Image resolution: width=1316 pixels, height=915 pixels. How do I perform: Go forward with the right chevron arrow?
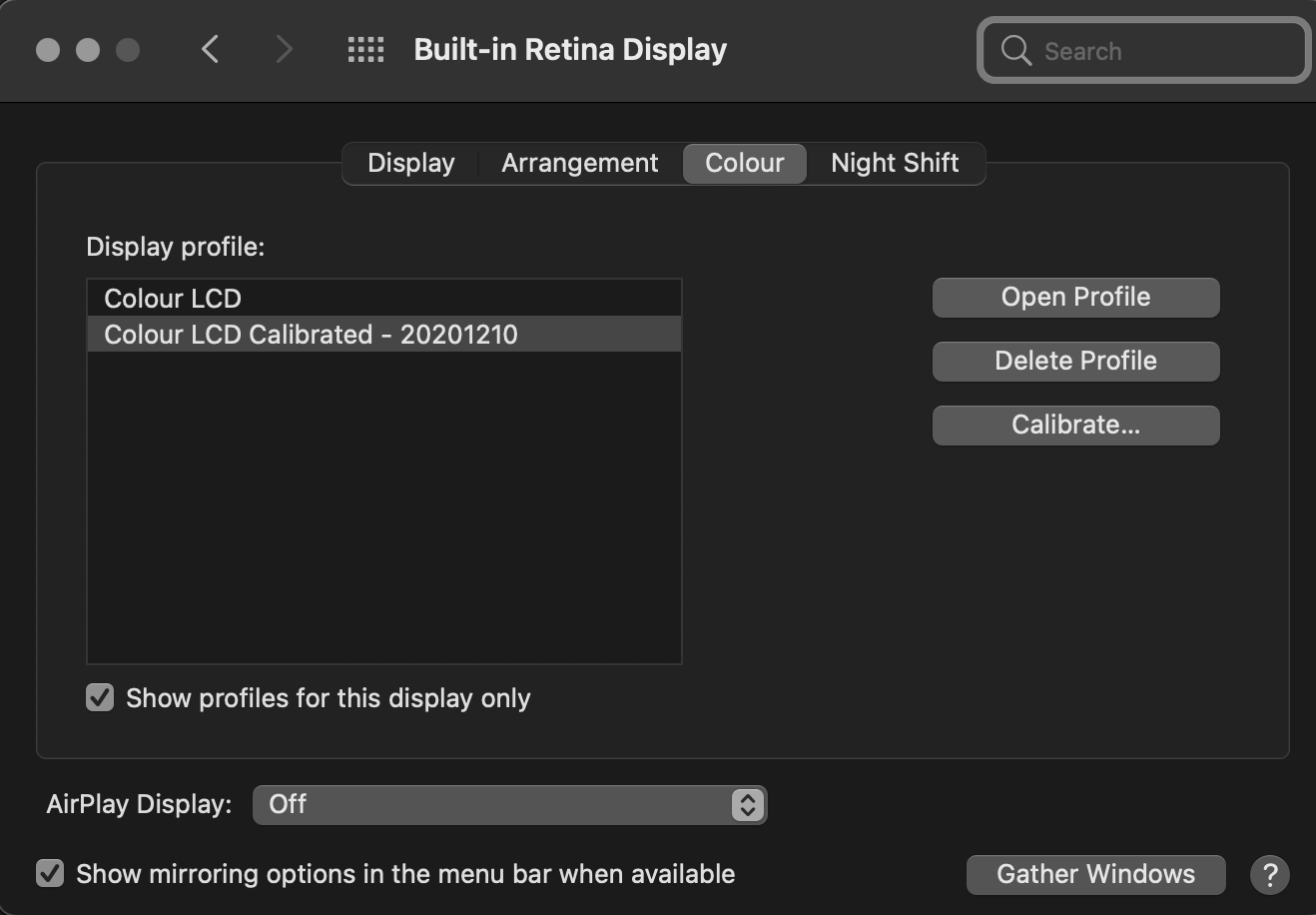click(285, 49)
